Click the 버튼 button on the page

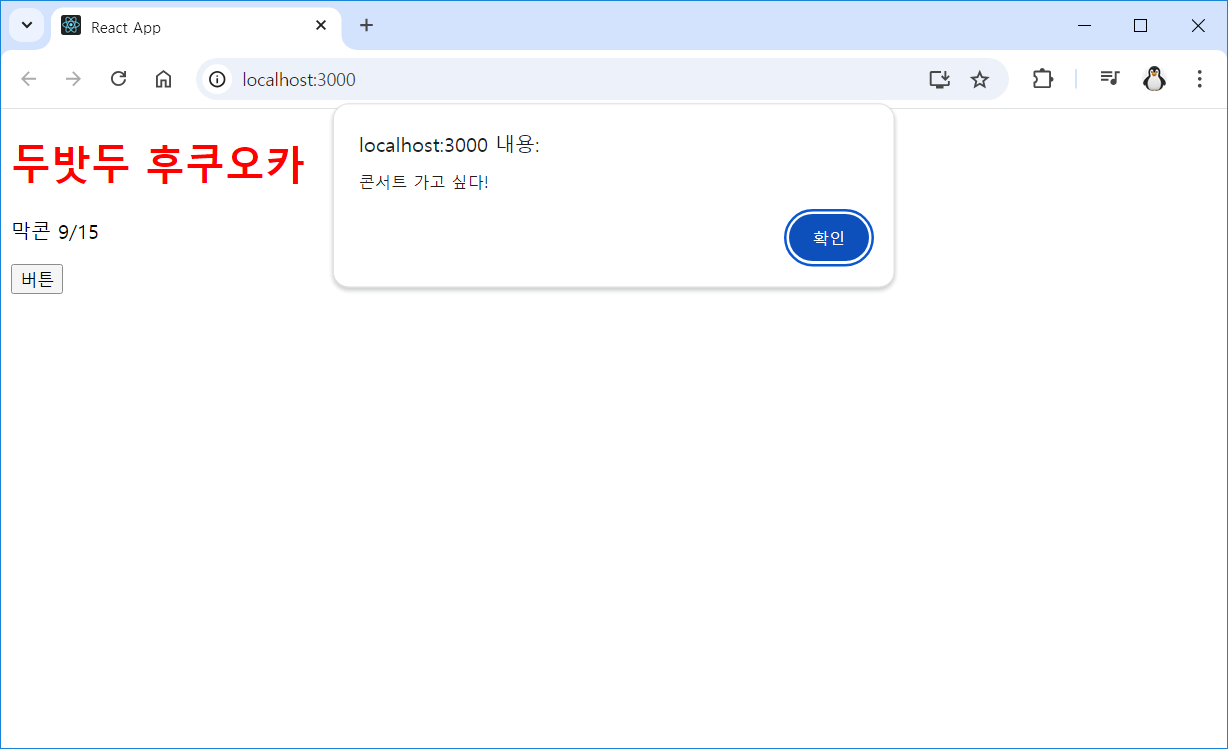(37, 279)
